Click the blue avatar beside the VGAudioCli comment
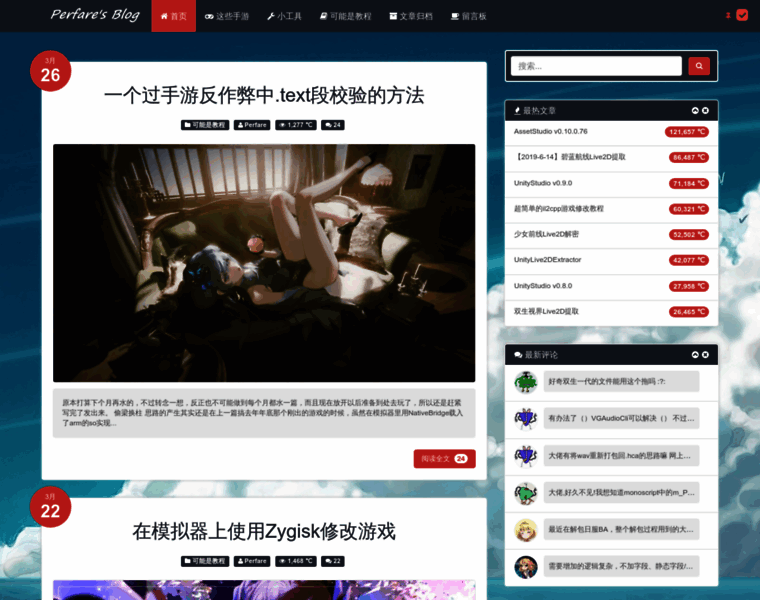The image size is (760, 600). click(x=526, y=419)
